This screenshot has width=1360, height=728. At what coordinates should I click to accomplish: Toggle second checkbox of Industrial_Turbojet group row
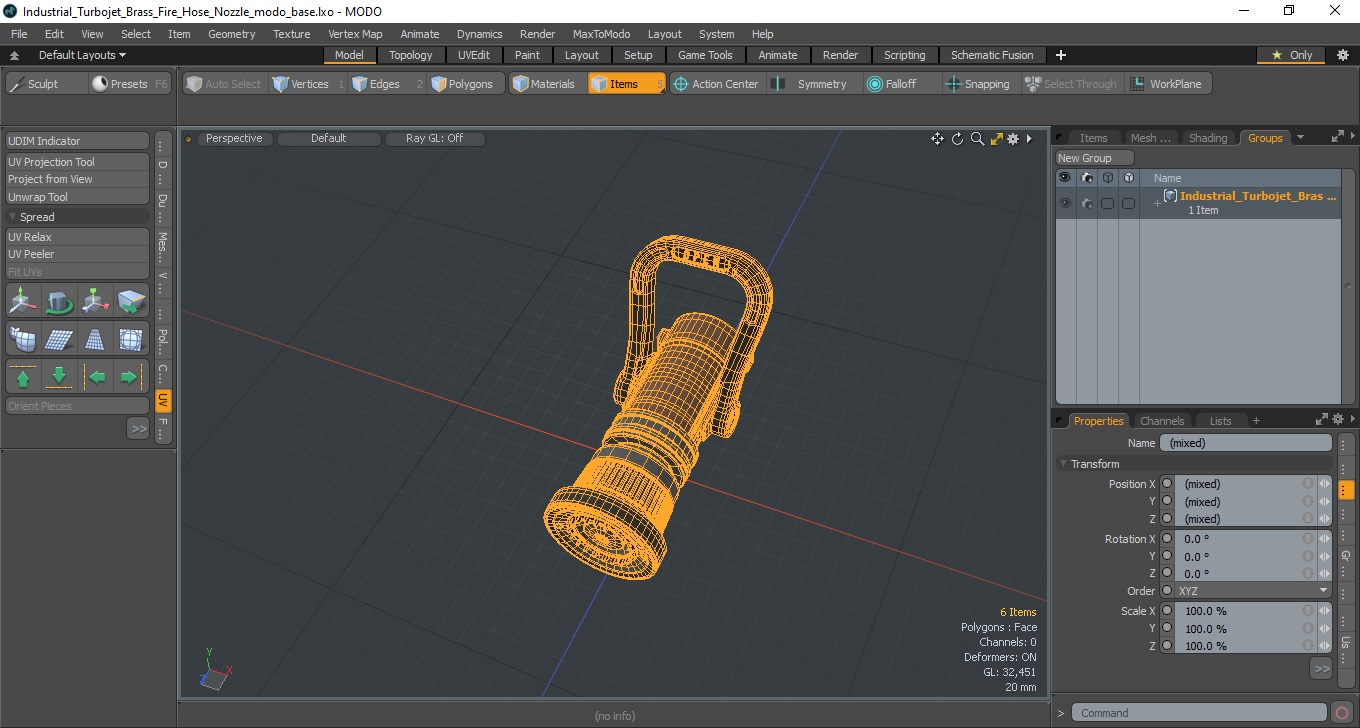point(1128,203)
